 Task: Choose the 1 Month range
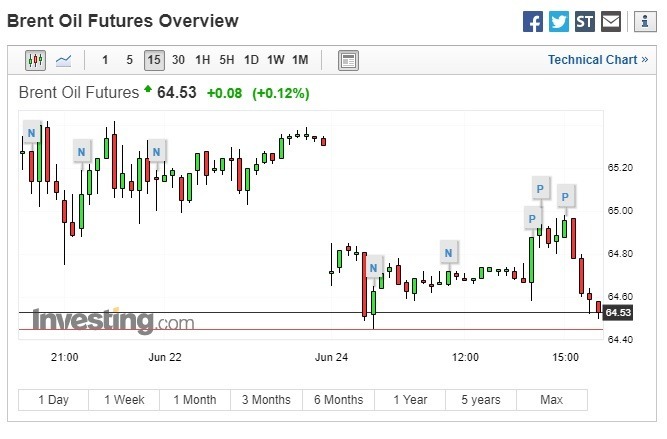pyautogui.click(x=195, y=400)
